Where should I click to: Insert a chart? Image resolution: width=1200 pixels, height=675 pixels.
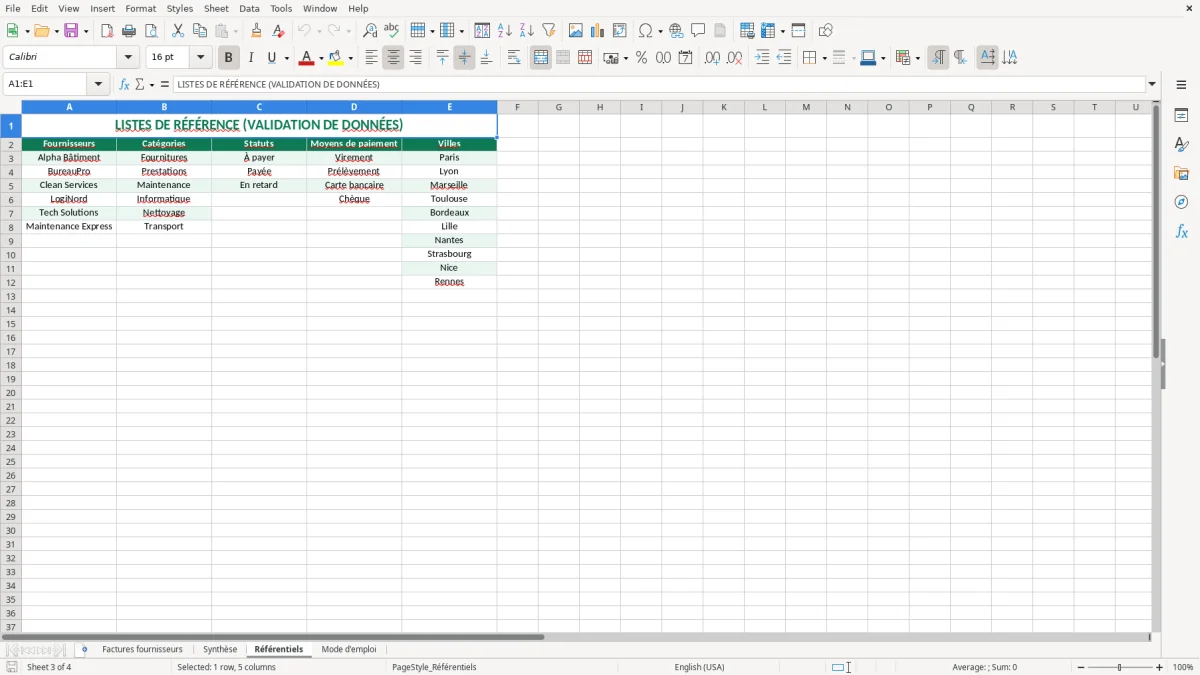598,31
